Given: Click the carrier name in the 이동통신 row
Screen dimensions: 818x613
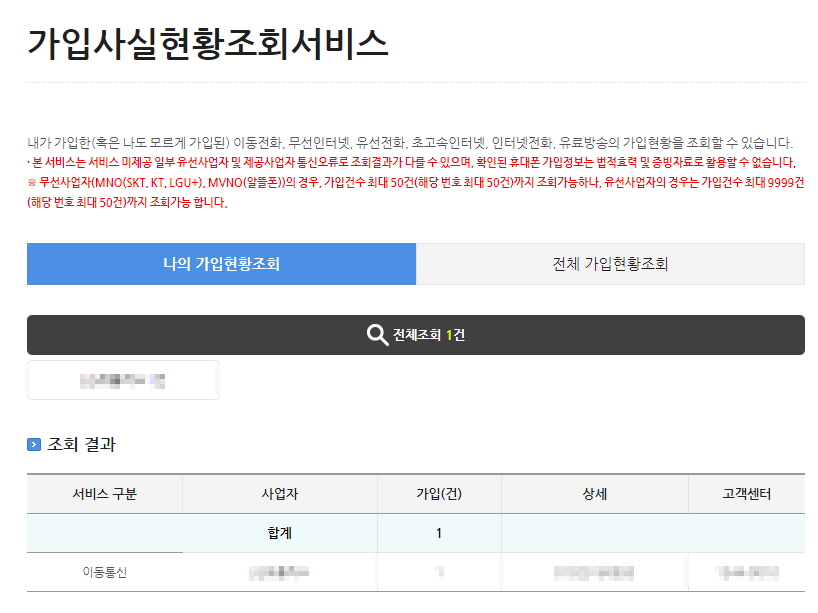Looking at the screenshot, I should [x=279, y=572].
